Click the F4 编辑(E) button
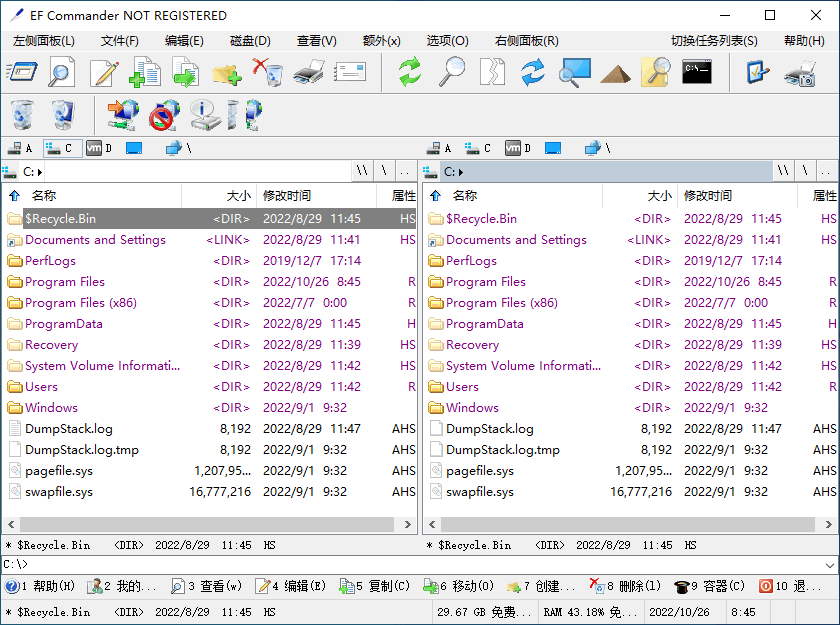The height and width of the screenshot is (625, 840). click(x=291, y=586)
